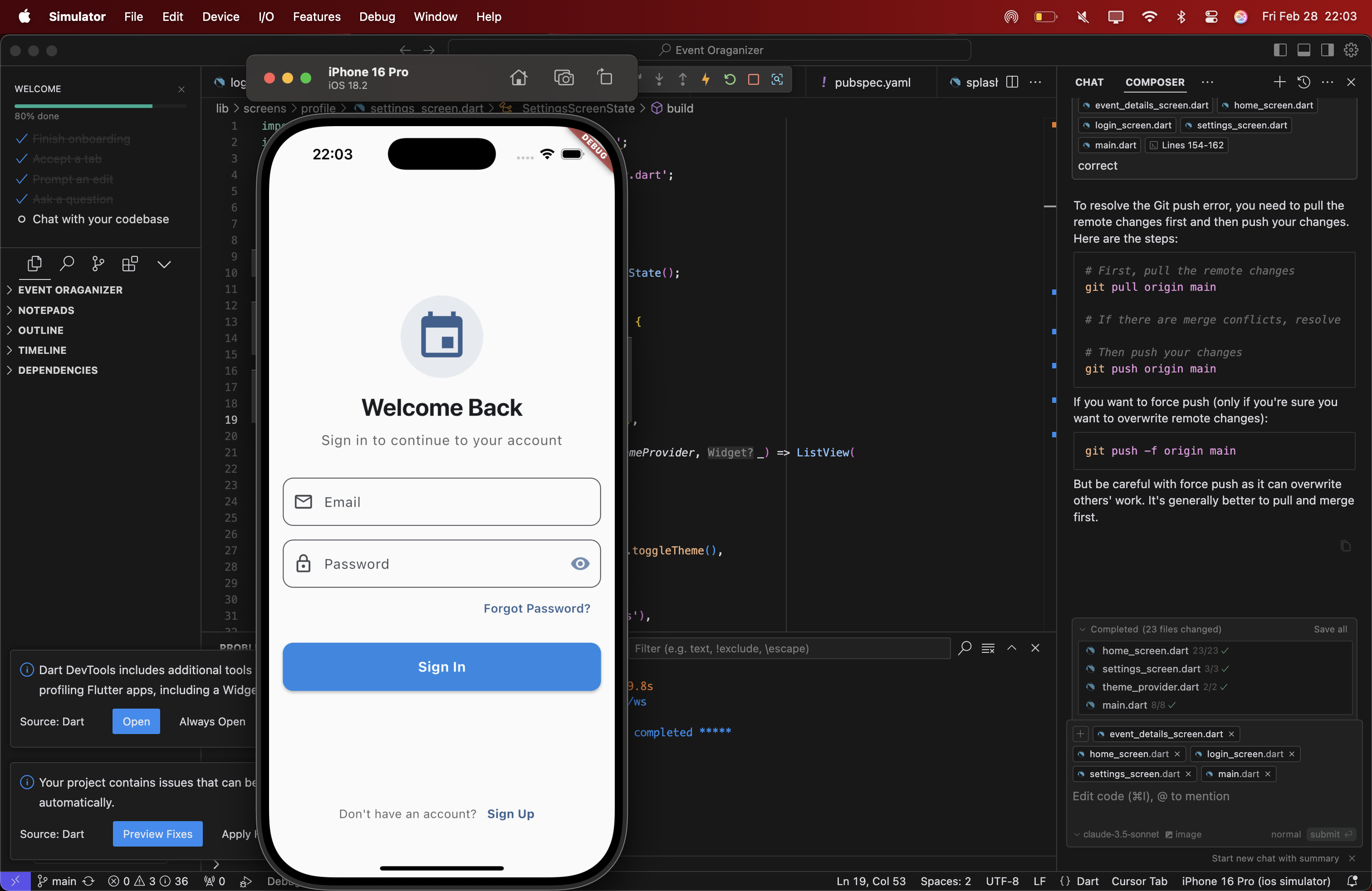This screenshot has width=1372, height=891.
Task: Open Sign Up link in the simulator
Action: tap(510, 814)
